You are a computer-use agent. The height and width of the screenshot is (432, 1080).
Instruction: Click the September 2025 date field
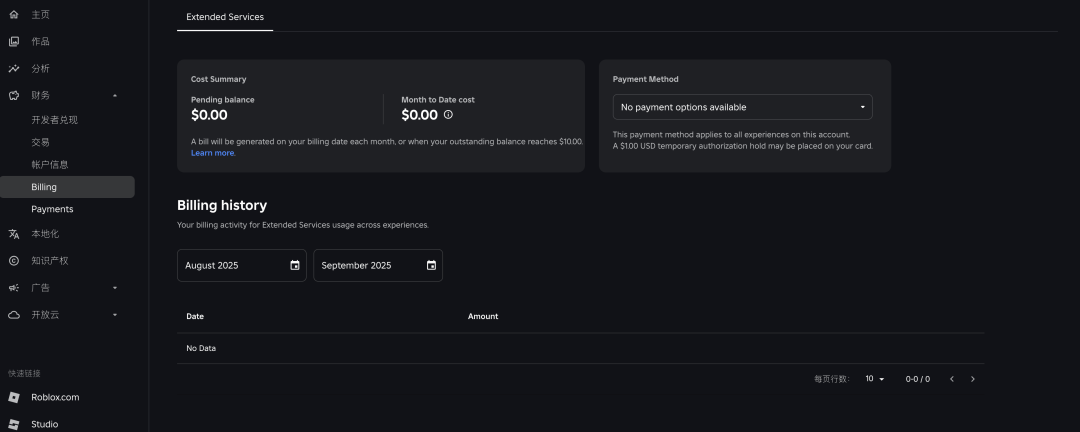pyautogui.click(x=378, y=265)
